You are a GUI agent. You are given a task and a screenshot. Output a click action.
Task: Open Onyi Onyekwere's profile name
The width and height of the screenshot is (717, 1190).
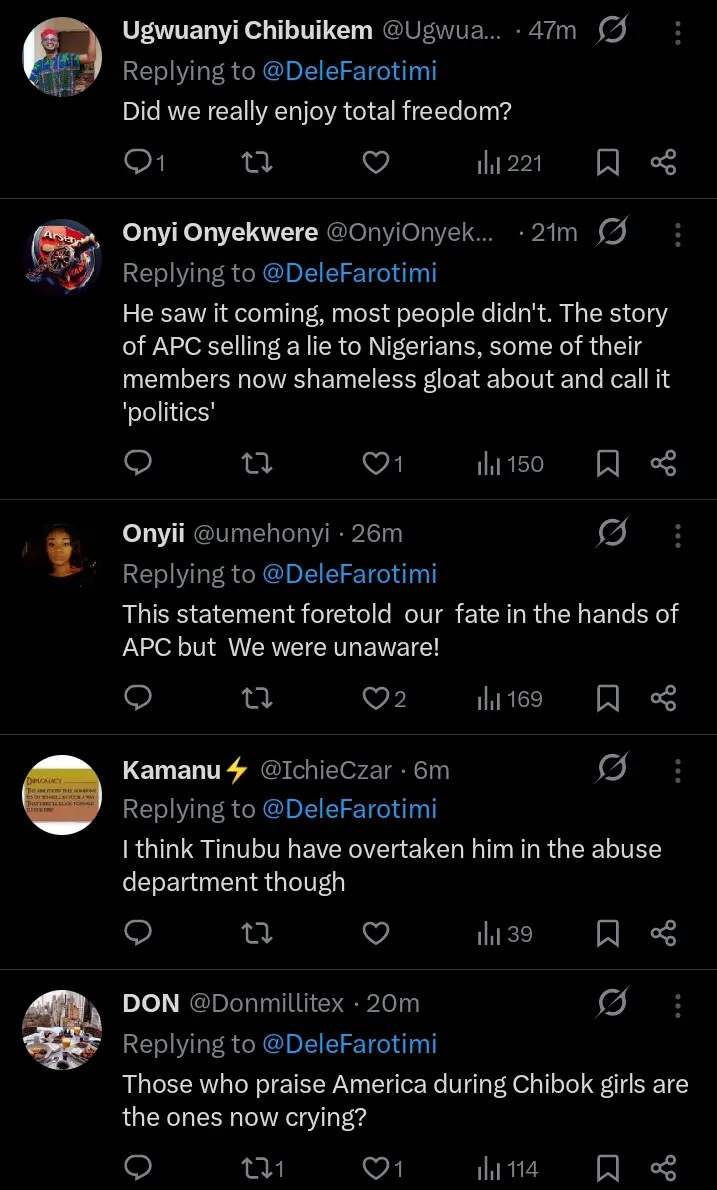tap(220, 232)
